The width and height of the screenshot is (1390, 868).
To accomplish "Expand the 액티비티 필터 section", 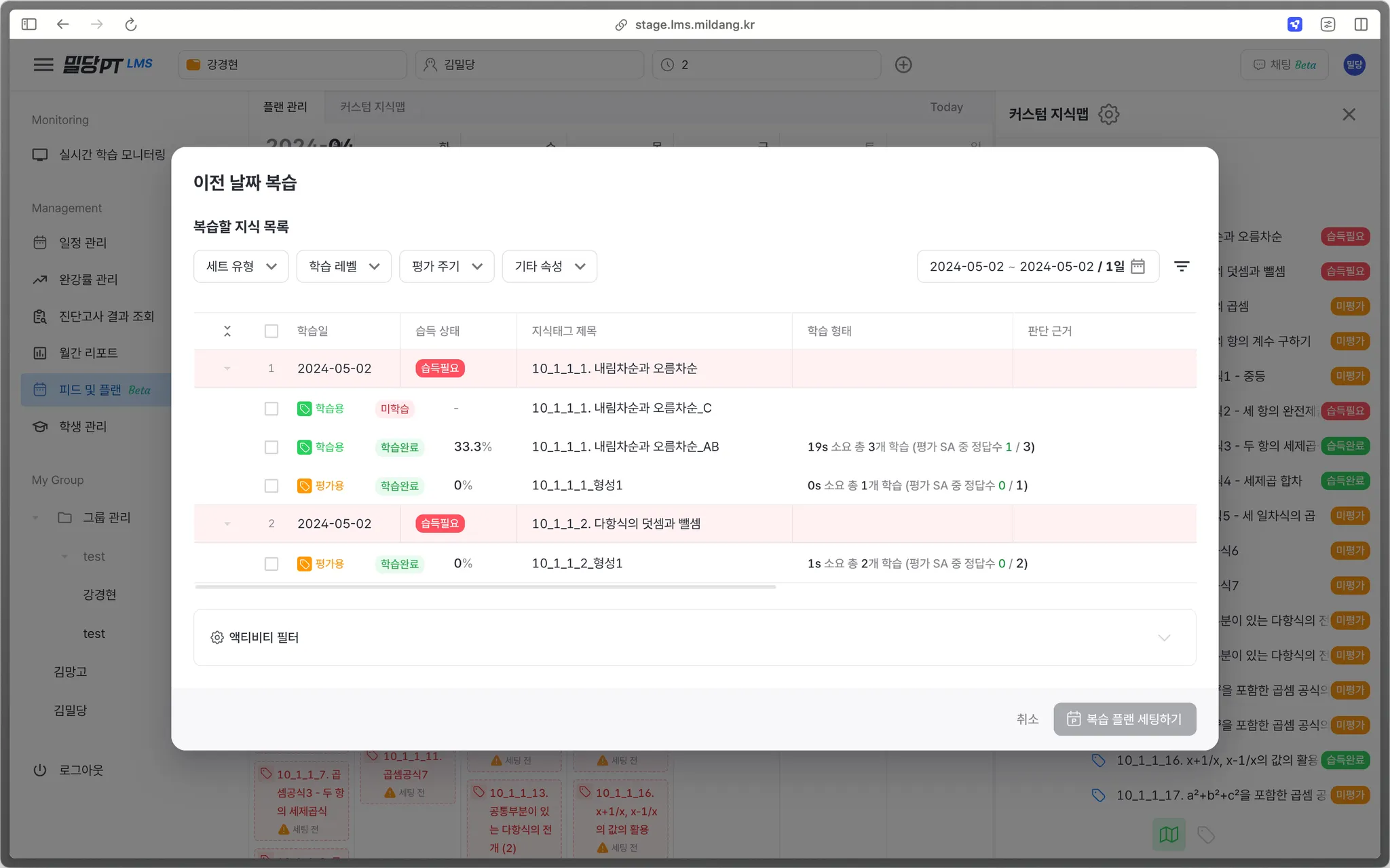I will tap(694, 637).
